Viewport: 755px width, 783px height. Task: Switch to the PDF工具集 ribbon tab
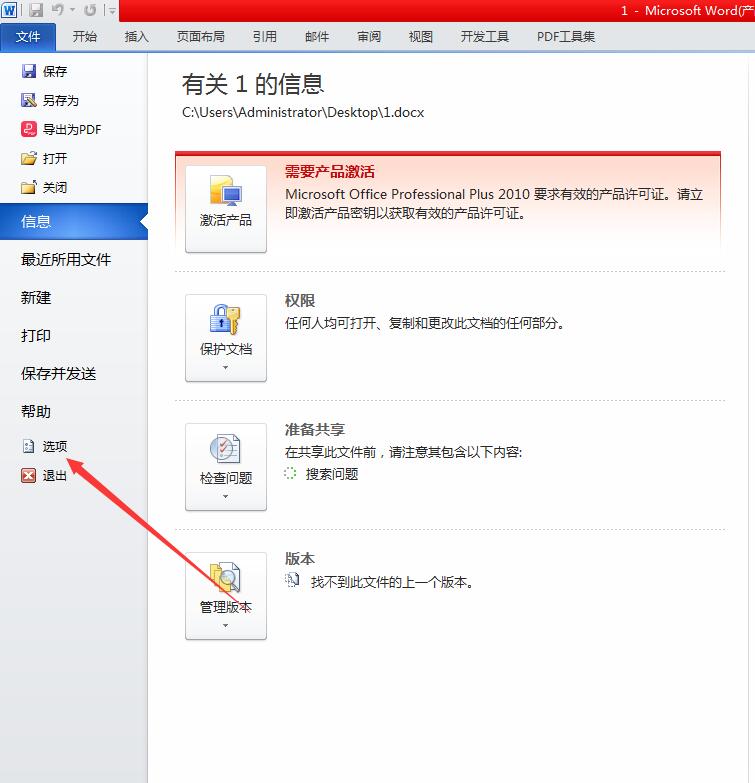[566, 36]
